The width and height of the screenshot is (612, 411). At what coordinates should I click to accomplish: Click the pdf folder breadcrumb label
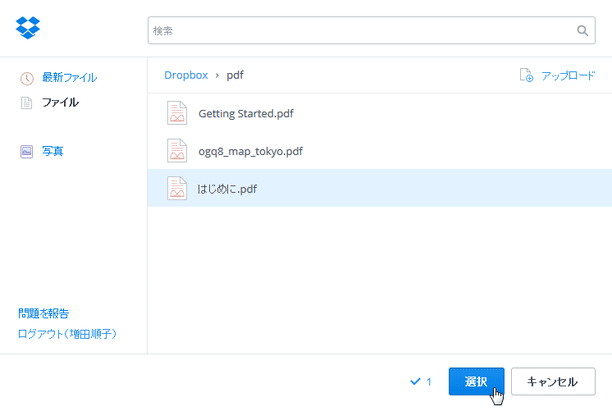point(235,75)
